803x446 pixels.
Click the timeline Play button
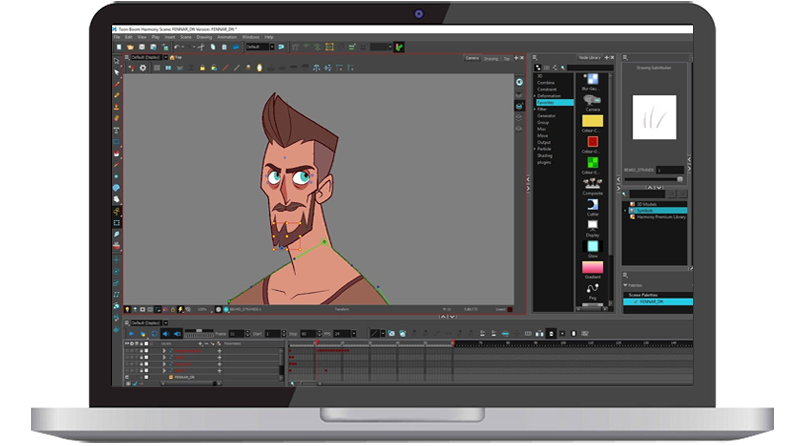(x=131, y=334)
